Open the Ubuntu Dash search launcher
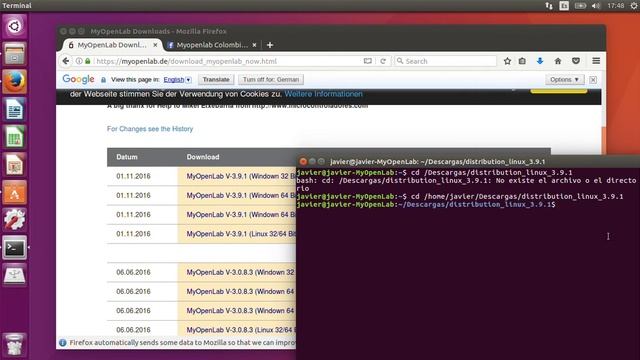Viewport: 640px width, 360px height. pos(15,26)
